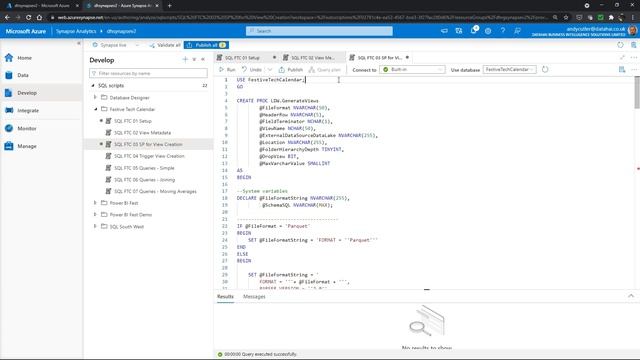The height and width of the screenshot is (360, 640).
Task: Open the Synapse live mode dropdown
Action: (116, 45)
